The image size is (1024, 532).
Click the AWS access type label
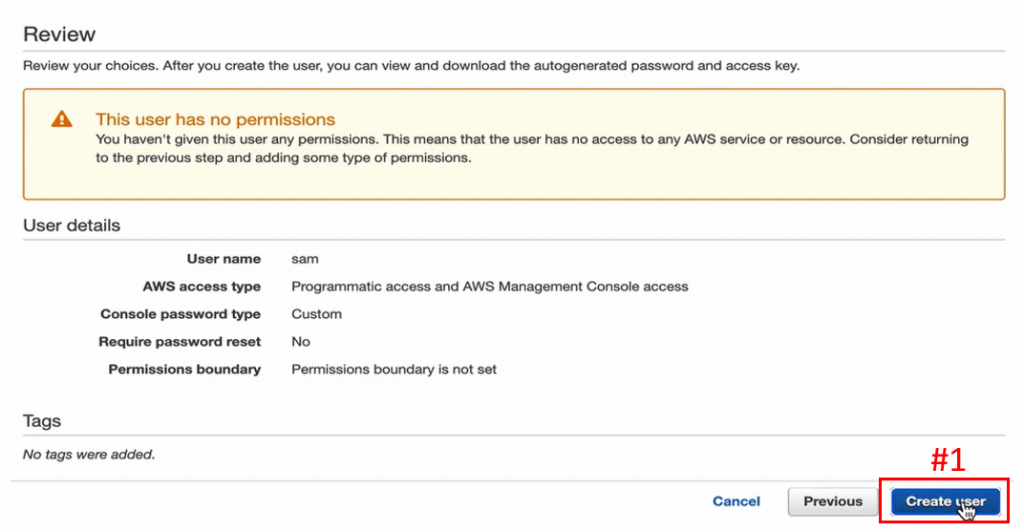point(201,286)
